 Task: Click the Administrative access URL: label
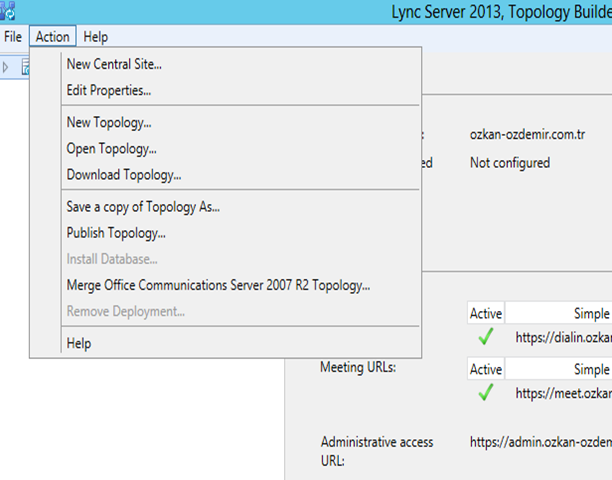pos(377,451)
